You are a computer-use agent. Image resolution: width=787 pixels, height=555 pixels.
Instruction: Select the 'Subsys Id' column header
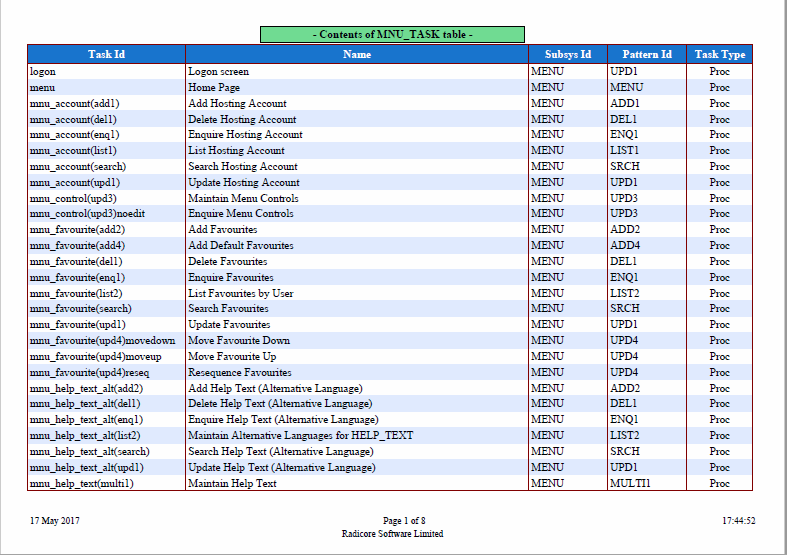point(568,54)
